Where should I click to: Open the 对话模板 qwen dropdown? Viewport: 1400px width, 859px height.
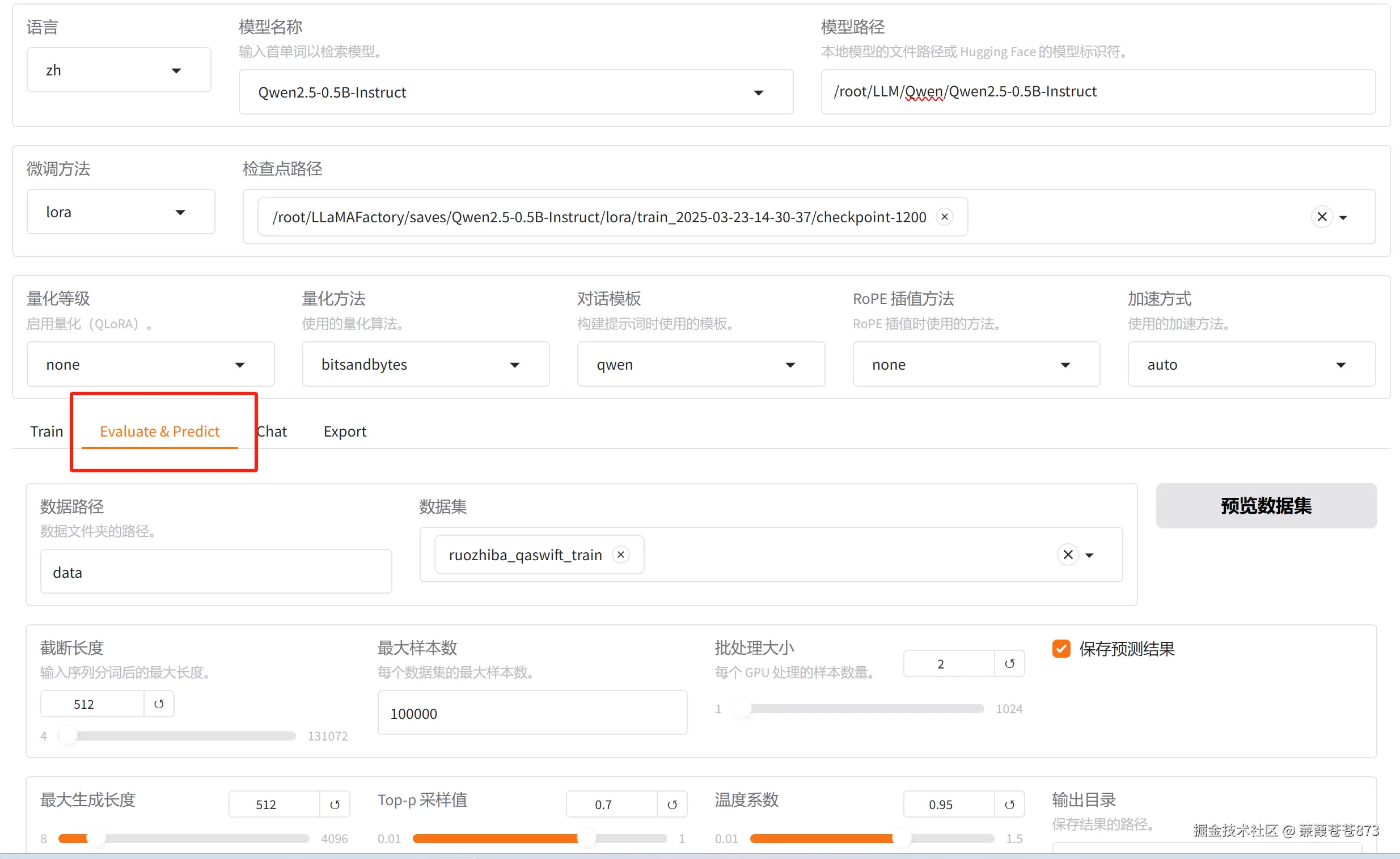tap(701, 364)
